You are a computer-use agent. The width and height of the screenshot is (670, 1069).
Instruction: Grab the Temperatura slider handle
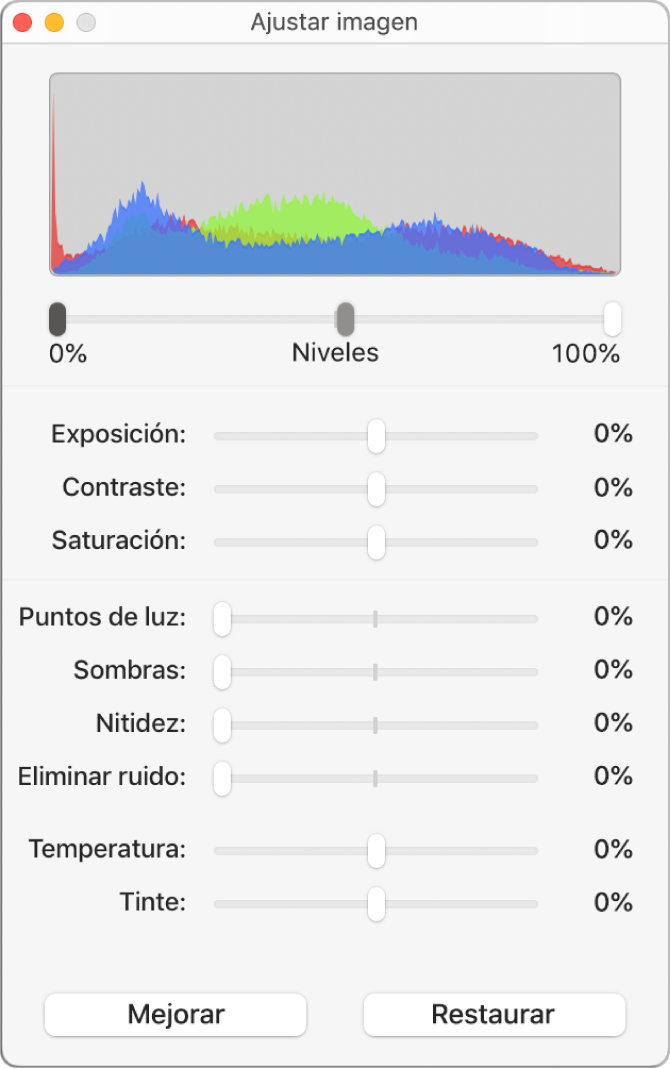[376, 849]
